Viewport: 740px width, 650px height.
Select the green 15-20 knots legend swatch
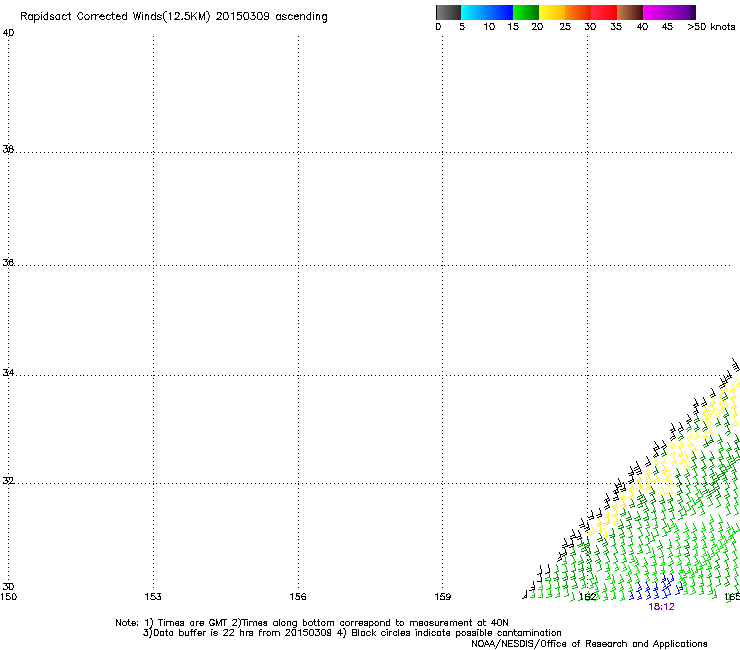[x=526, y=12]
